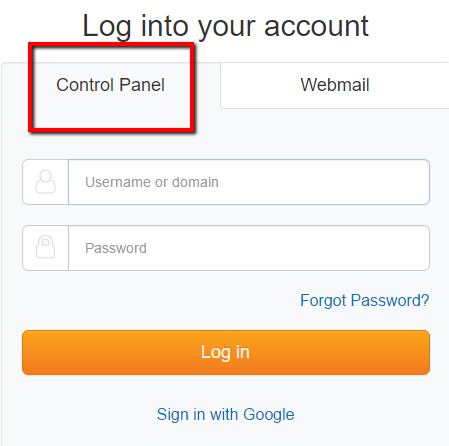
Task: Switch to the Control Panel tab
Action: tap(110, 85)
